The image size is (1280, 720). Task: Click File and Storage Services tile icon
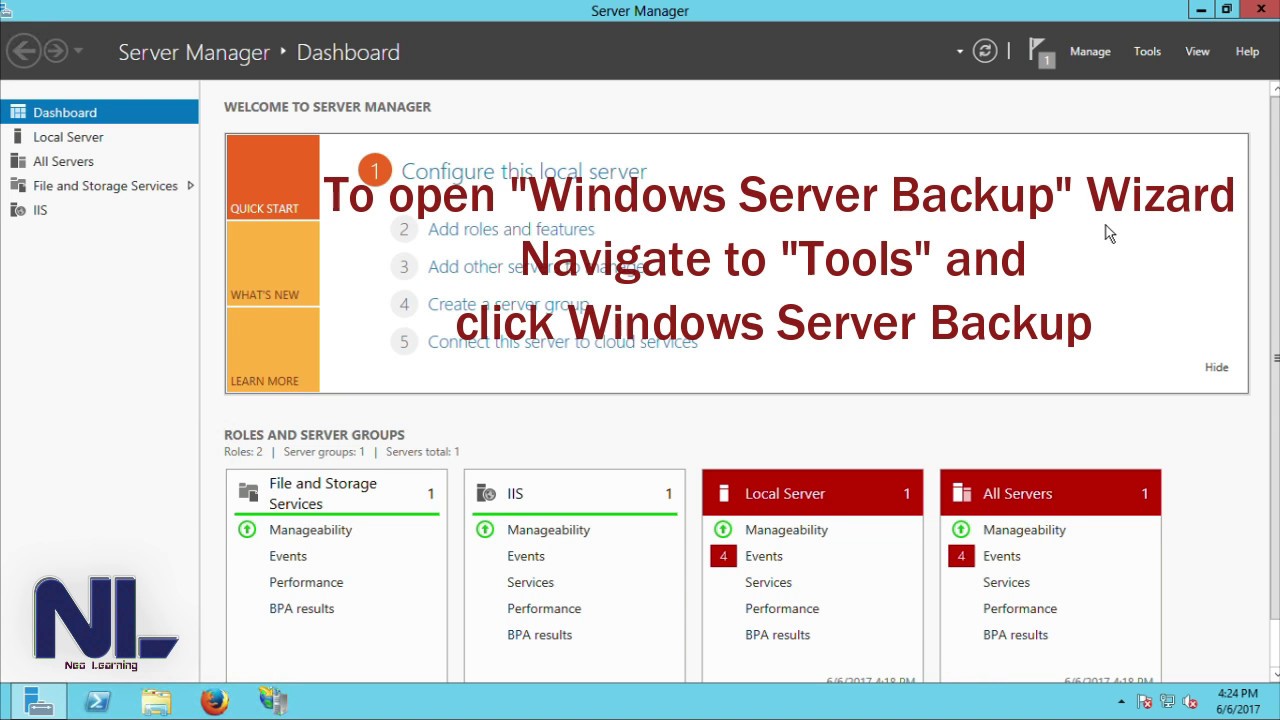(248, 492)
